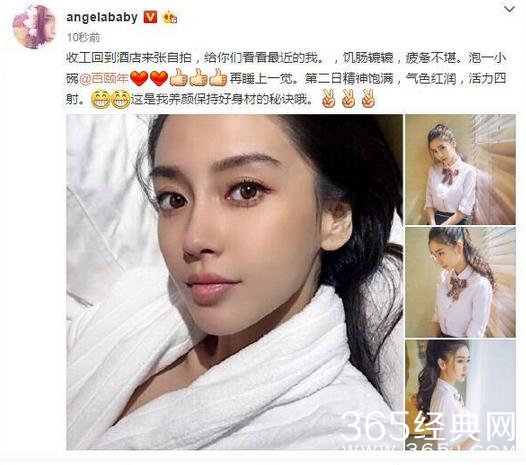This screenshot has width=526, height=465.
Task: Click the orange verified V badge
Action: [x=150, y=17]
